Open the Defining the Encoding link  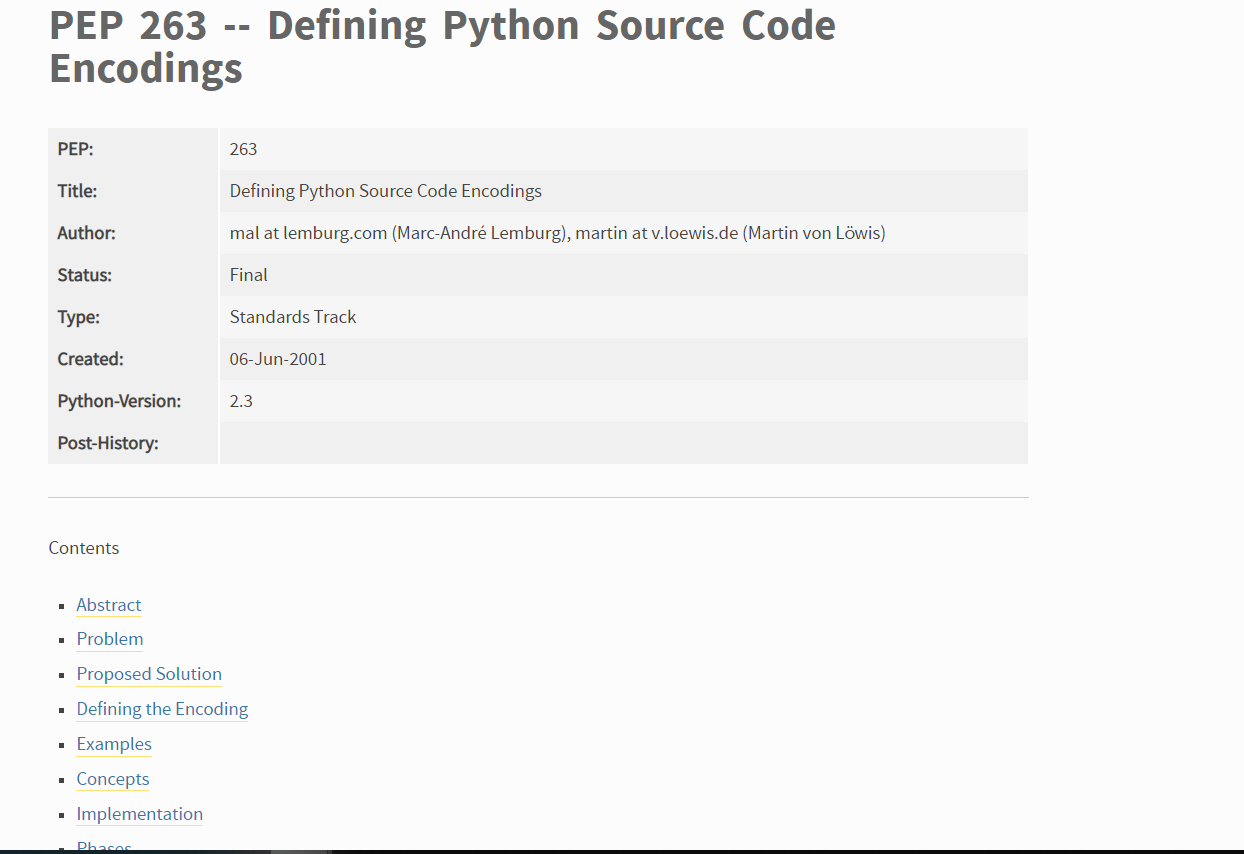[162, 709]
